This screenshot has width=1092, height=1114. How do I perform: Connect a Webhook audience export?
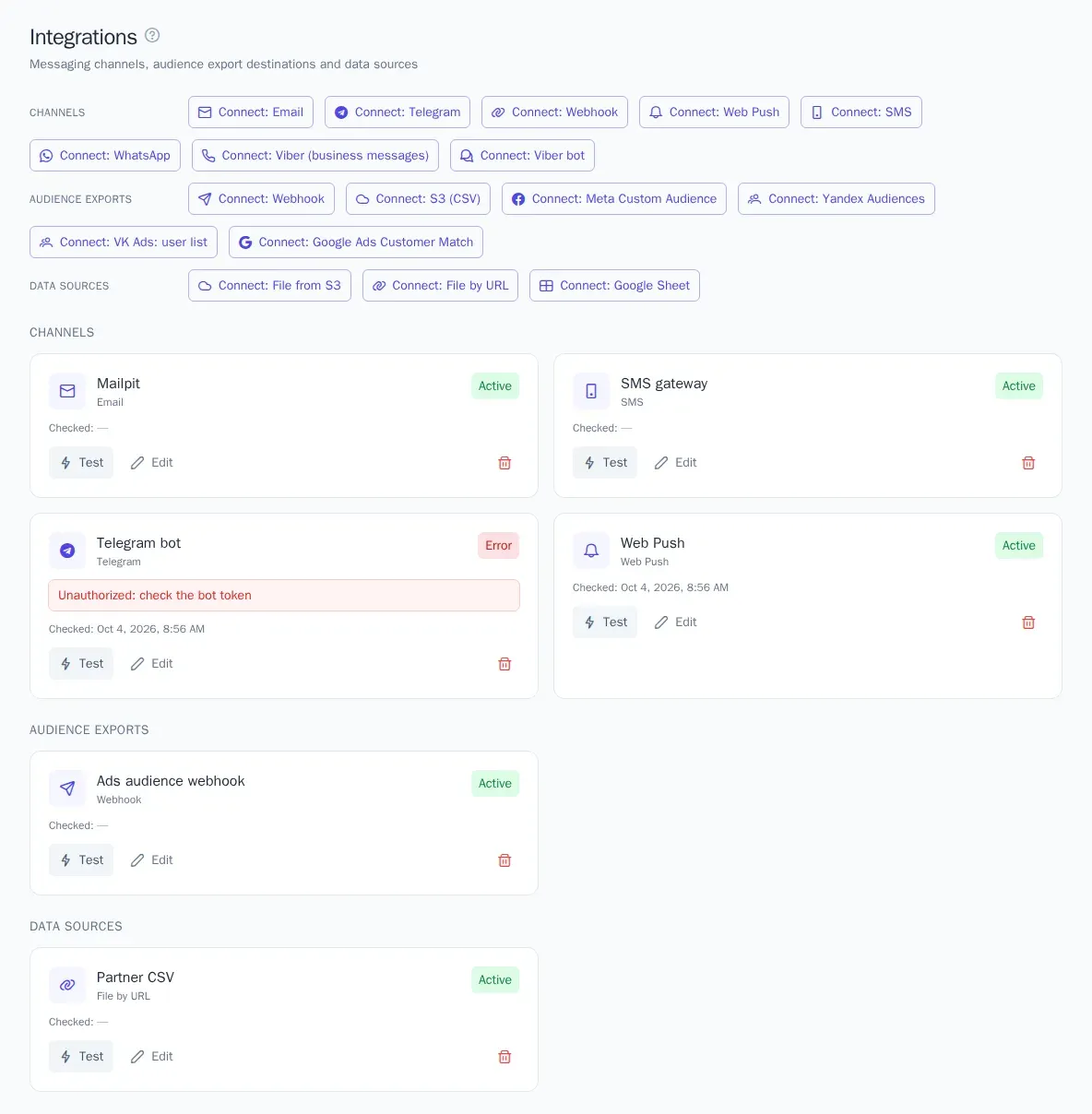click(261, 199)
